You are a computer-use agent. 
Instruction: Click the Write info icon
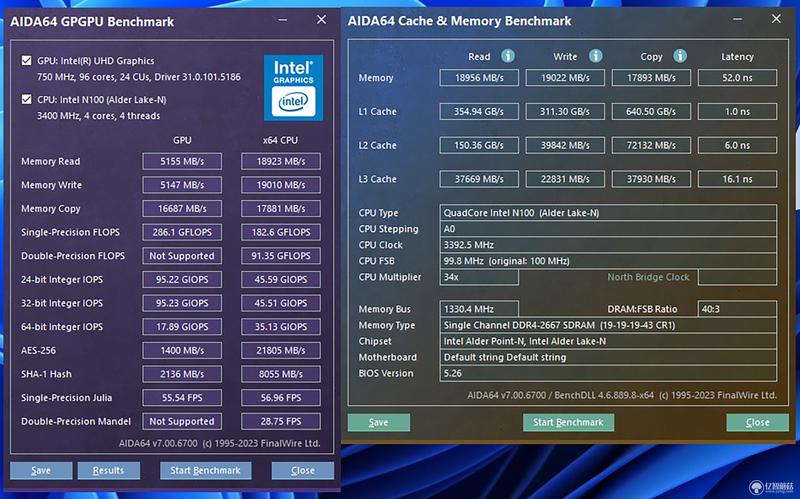click(x=595, y=56)
